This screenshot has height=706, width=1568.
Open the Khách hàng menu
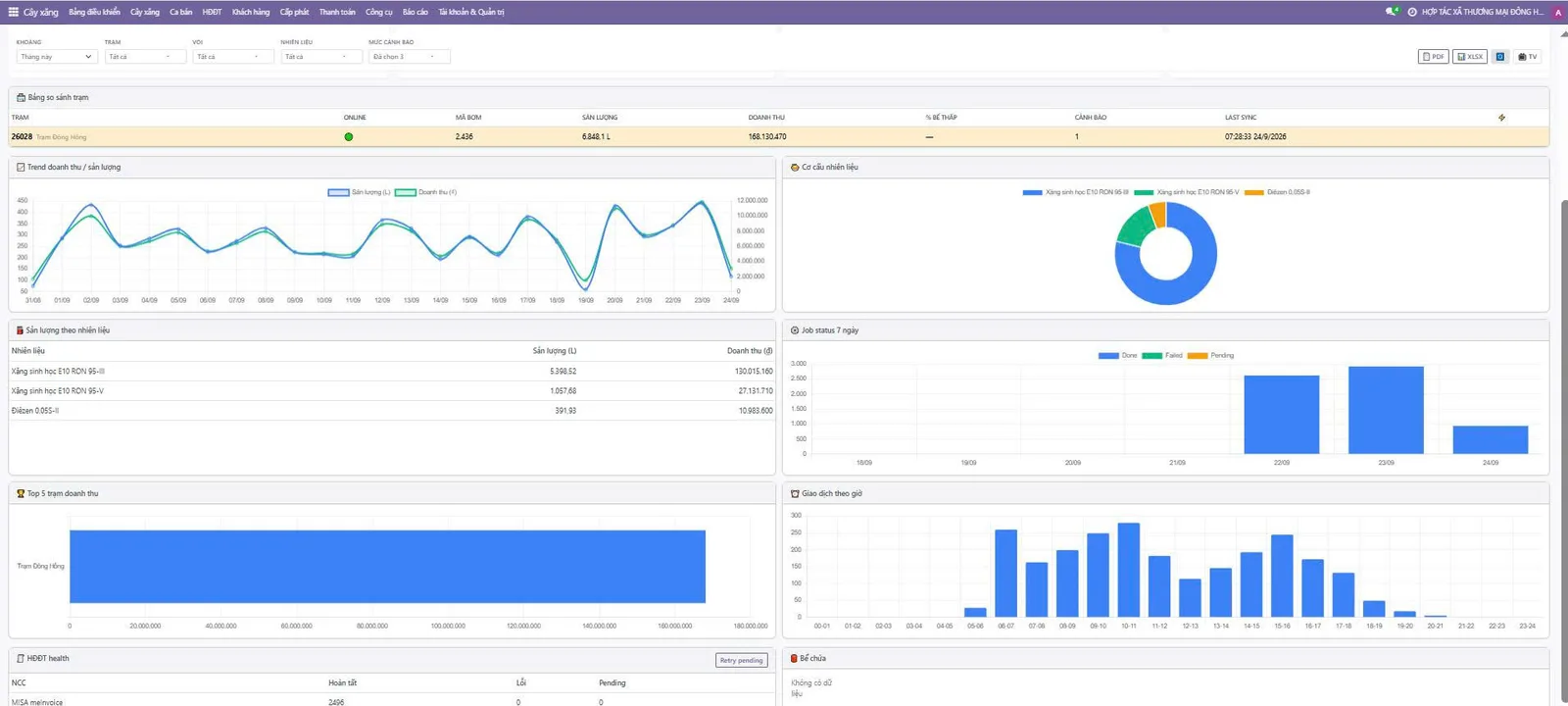click(251, 12)
